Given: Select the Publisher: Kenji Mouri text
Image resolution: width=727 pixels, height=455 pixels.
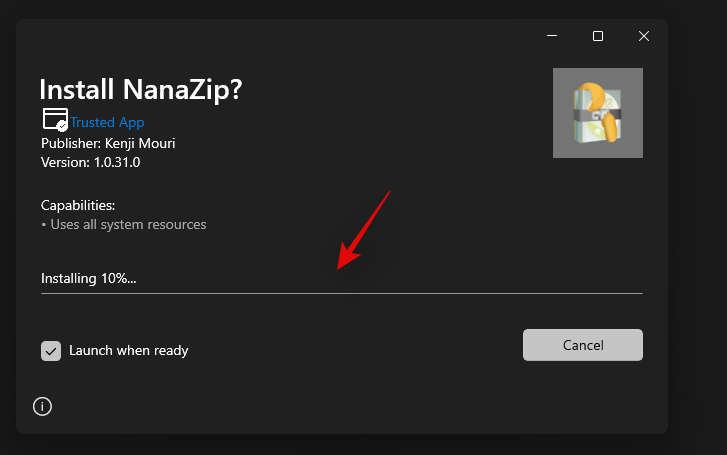Looking at the screenshot, I should 108,143.
